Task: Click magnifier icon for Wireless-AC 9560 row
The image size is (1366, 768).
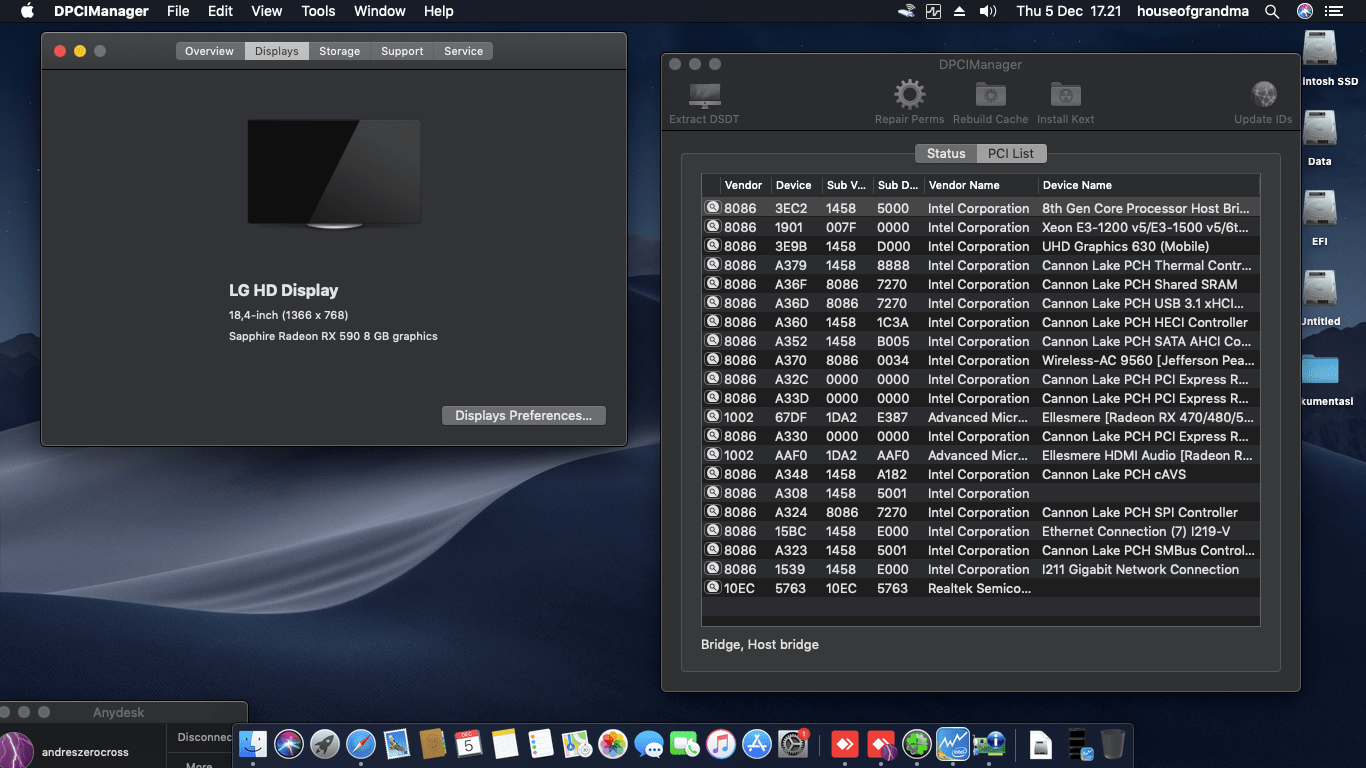Action: coord(713,360)
